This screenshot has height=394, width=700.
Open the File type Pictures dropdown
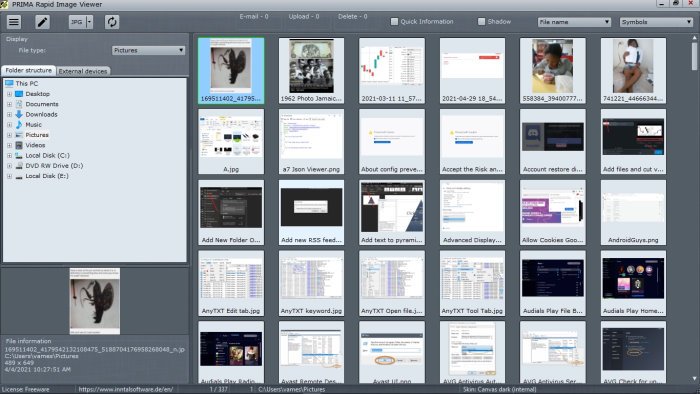(148, 50)
